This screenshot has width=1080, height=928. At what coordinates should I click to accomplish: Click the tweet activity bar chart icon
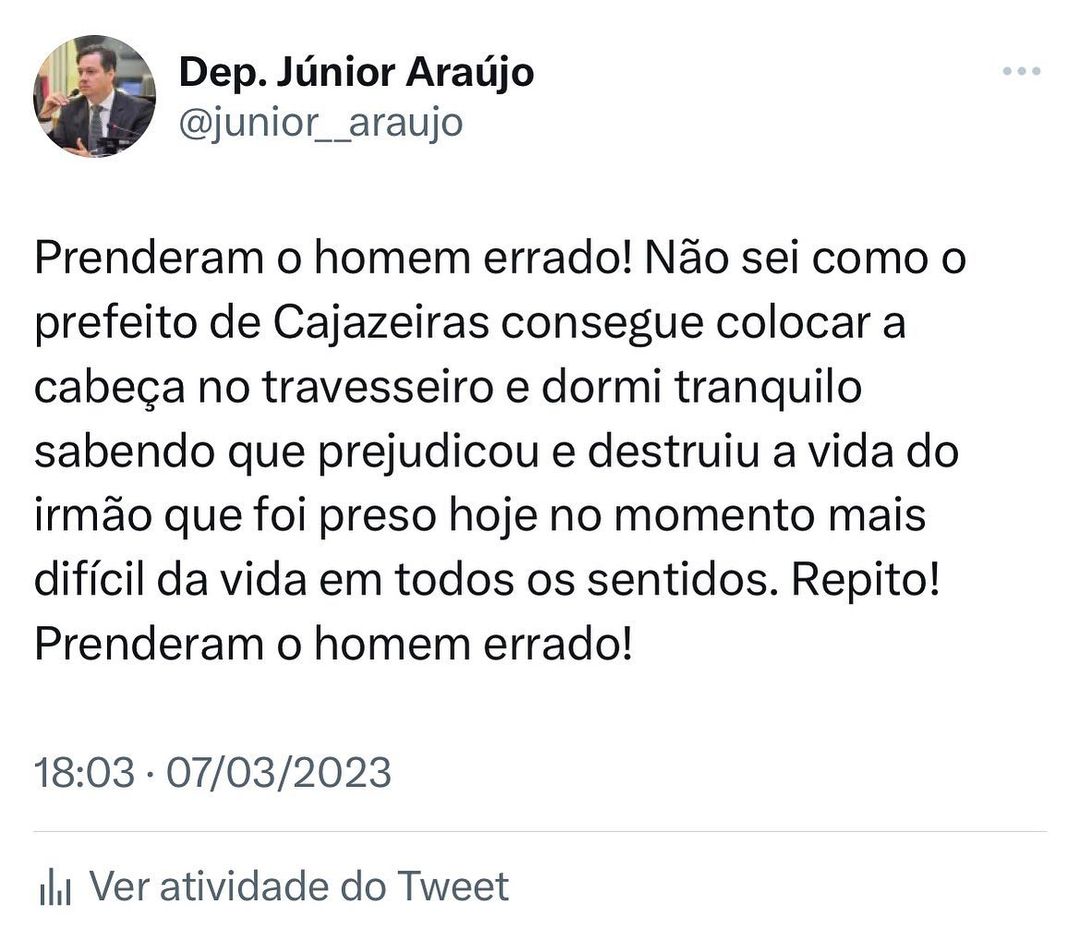(x=53, y=888)
